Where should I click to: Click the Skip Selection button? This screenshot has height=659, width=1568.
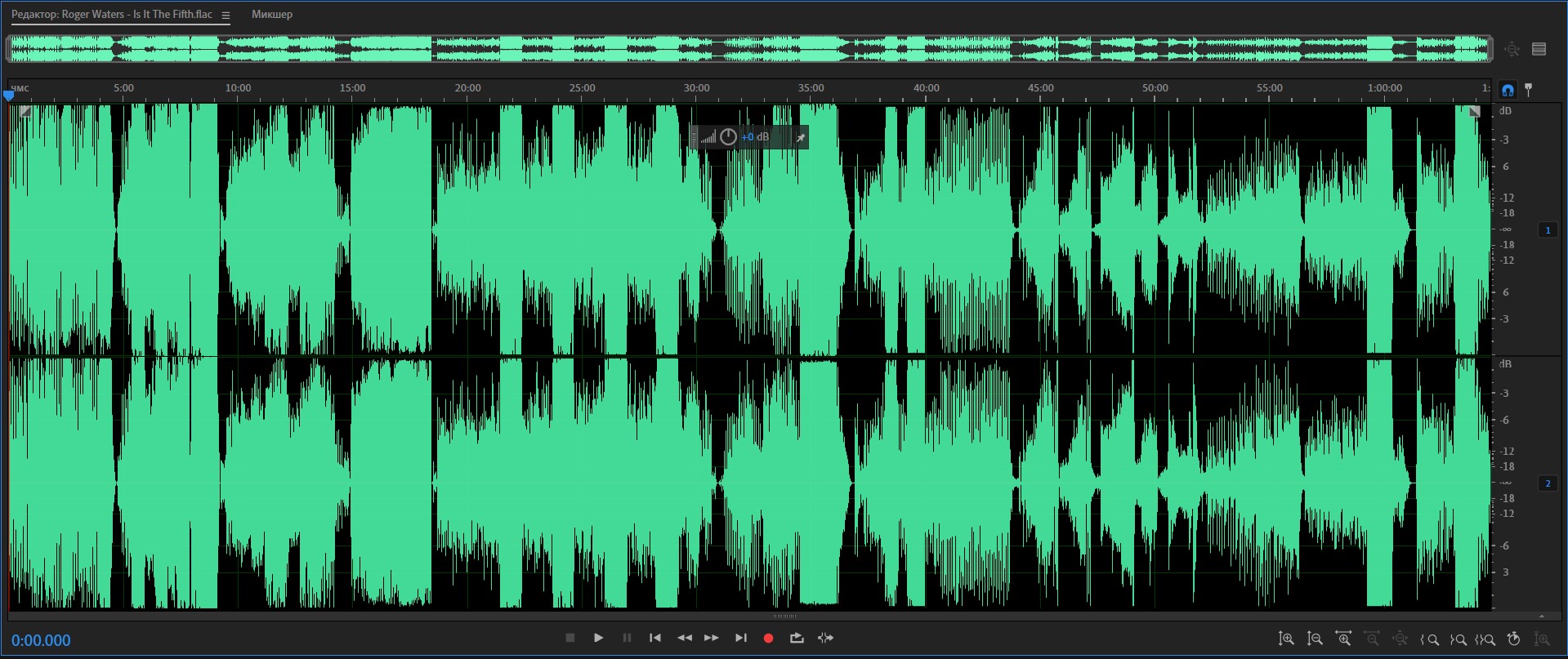(825, 638)
